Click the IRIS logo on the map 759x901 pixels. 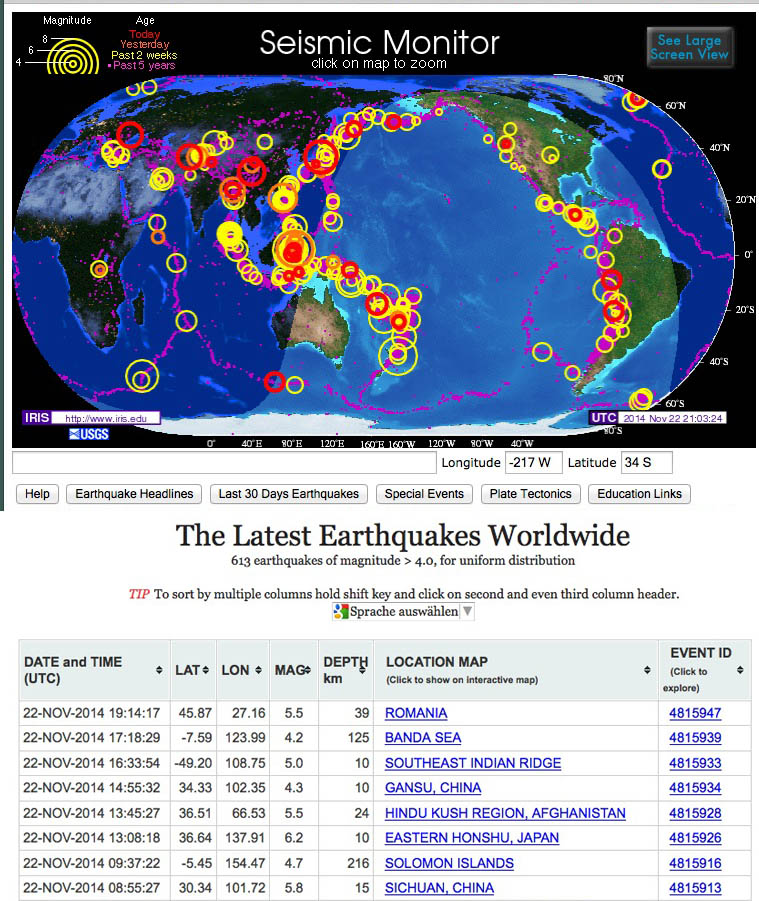point(37,418)
